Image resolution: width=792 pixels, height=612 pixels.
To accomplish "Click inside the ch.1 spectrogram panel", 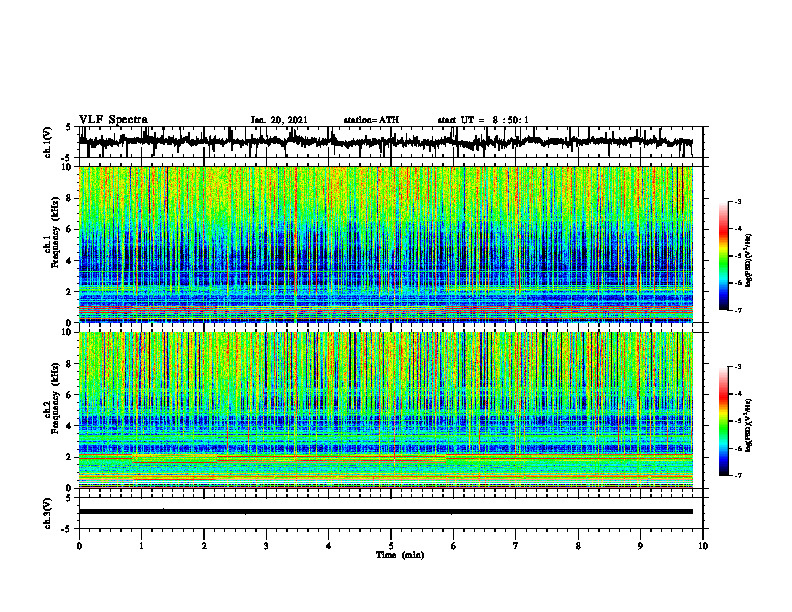I will coord(385,244).
